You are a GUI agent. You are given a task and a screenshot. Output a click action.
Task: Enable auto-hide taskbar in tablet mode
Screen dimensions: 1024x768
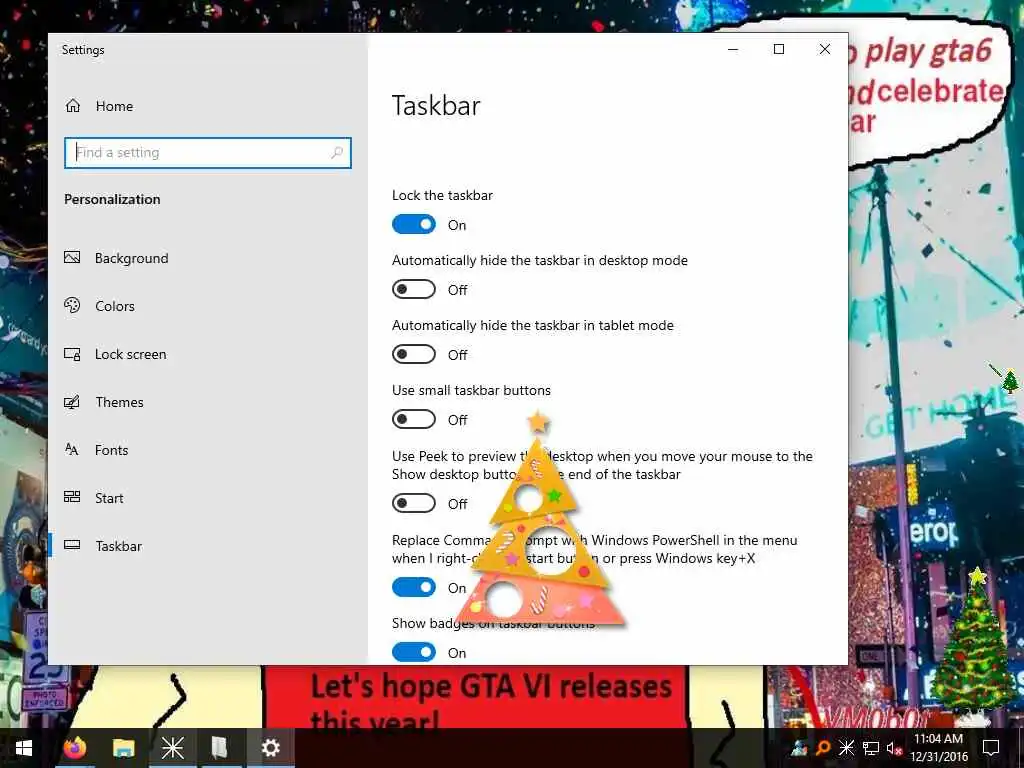coord(413,355)
